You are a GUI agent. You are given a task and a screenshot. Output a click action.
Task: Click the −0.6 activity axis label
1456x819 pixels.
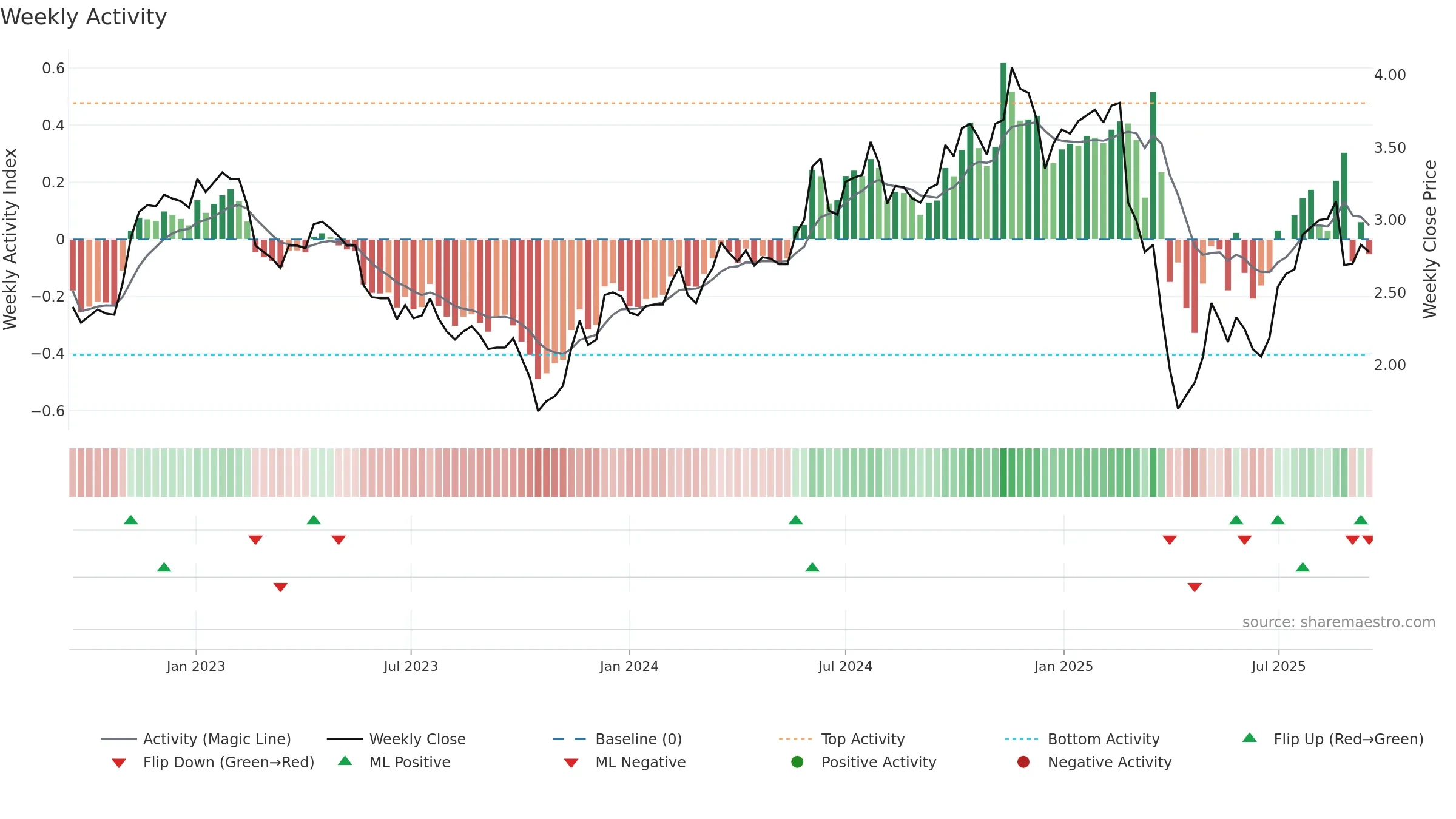tap(48, 411)
